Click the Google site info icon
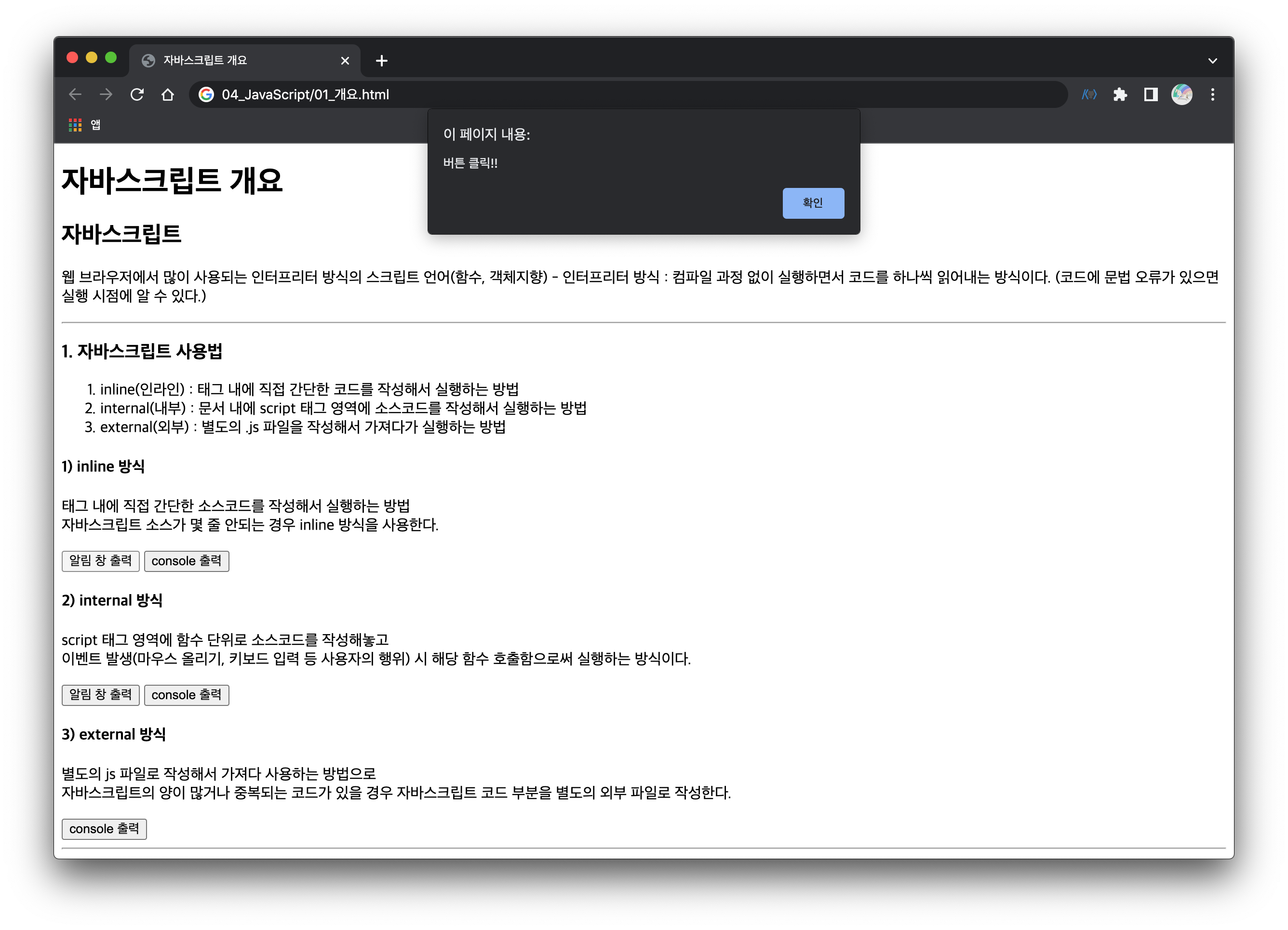The width and height of the screenshot is (1288, 930). (206, 94)
